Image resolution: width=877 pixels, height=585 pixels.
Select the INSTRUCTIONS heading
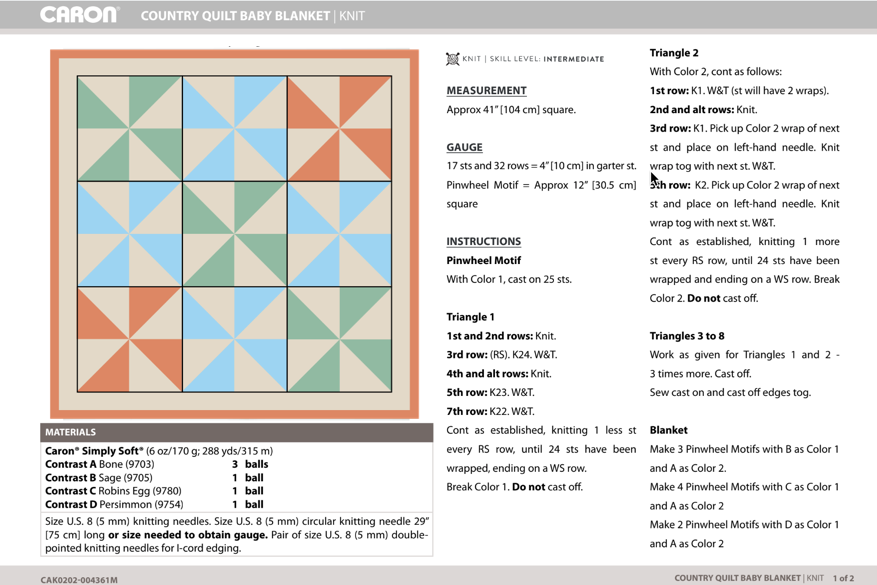click(483, 242)
